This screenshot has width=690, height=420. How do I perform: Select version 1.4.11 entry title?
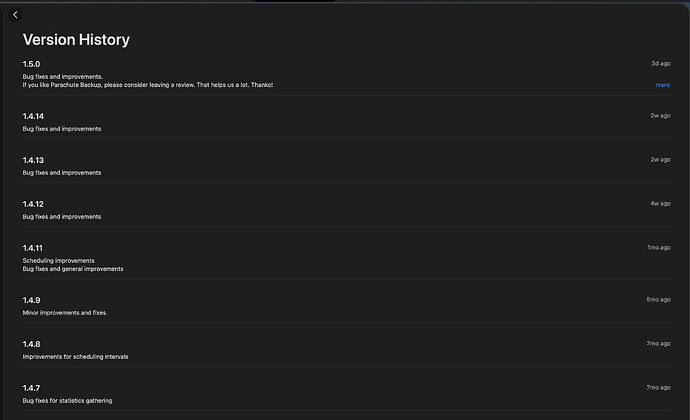point(33,248)
